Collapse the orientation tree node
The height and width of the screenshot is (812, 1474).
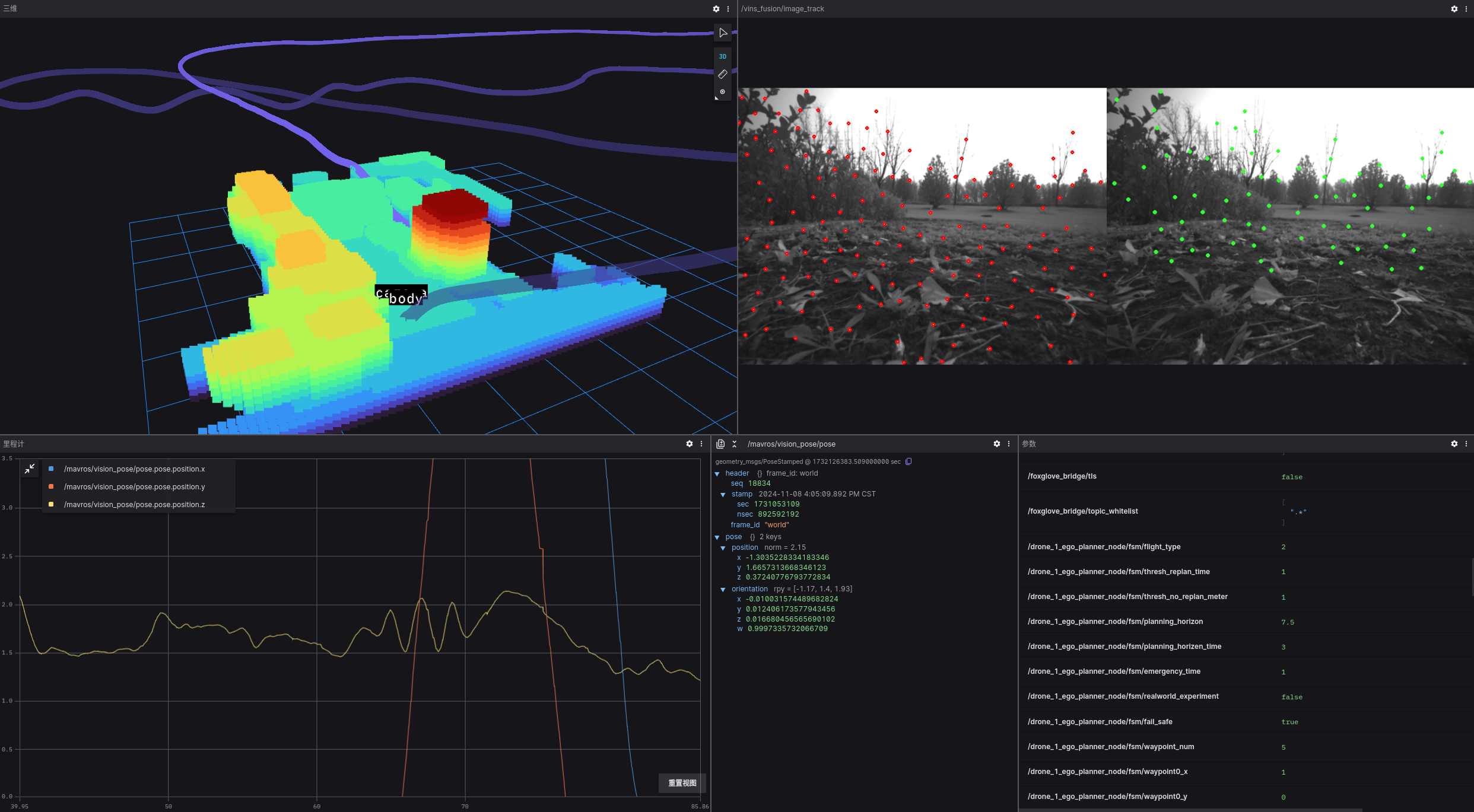coord(723,589)
